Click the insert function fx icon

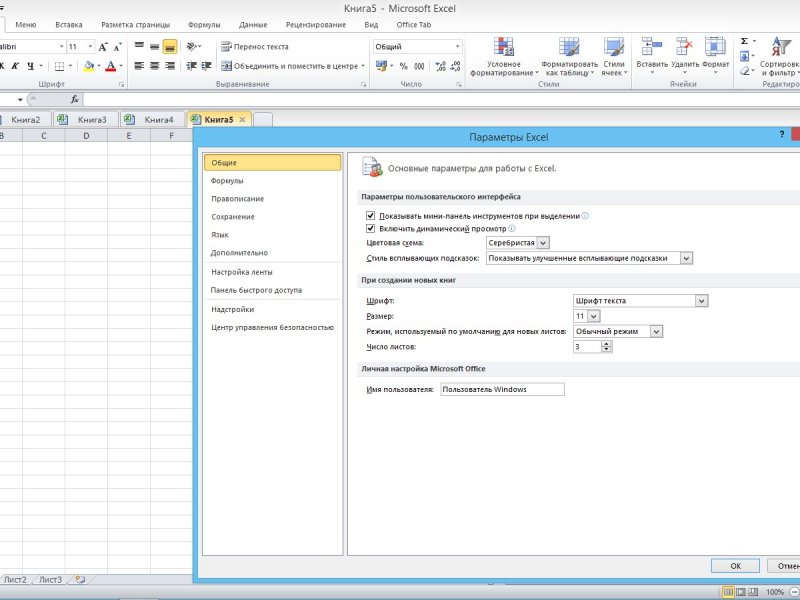point(74,99)
